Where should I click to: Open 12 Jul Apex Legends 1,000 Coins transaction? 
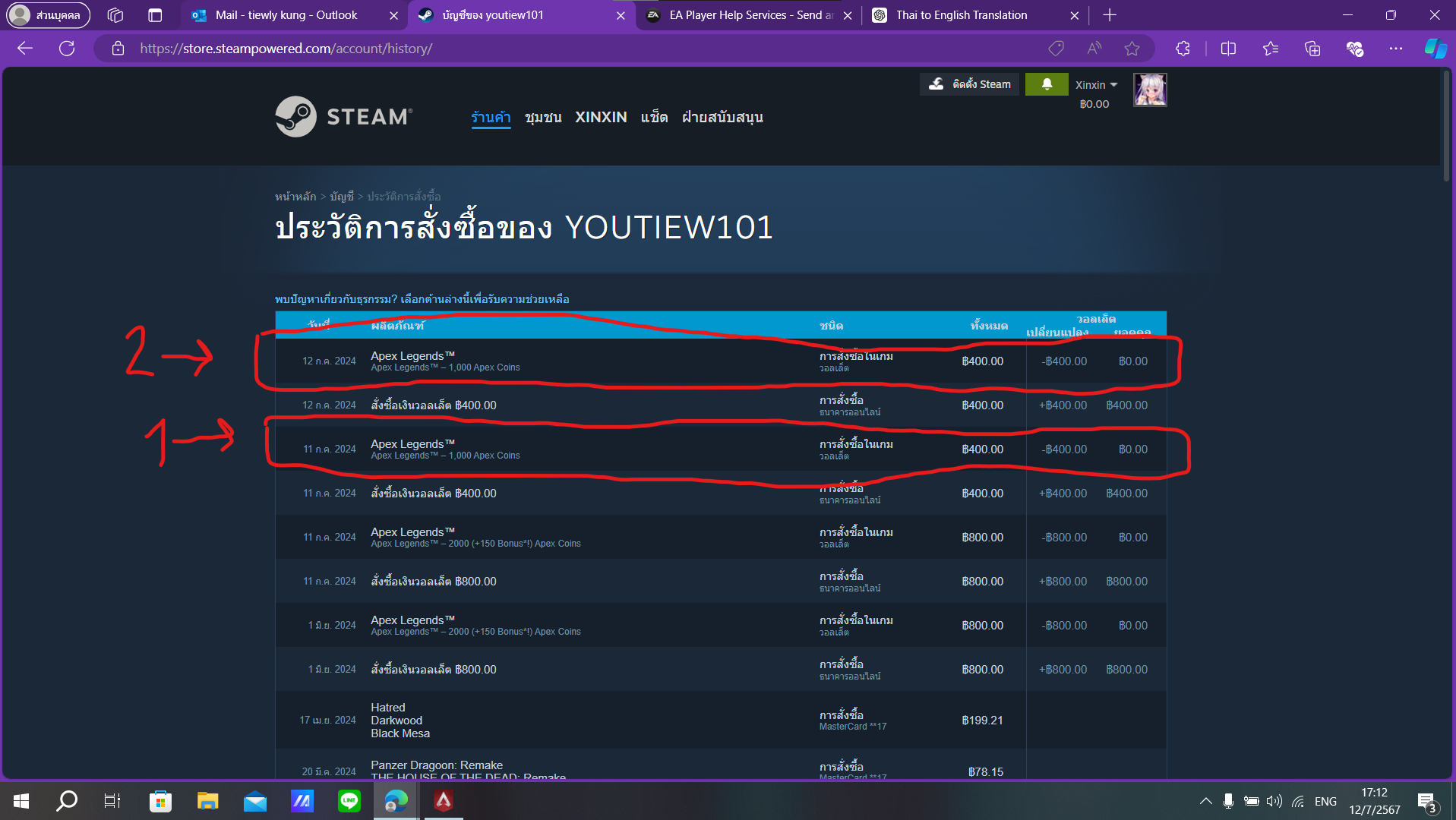click(x=445, y=361)
